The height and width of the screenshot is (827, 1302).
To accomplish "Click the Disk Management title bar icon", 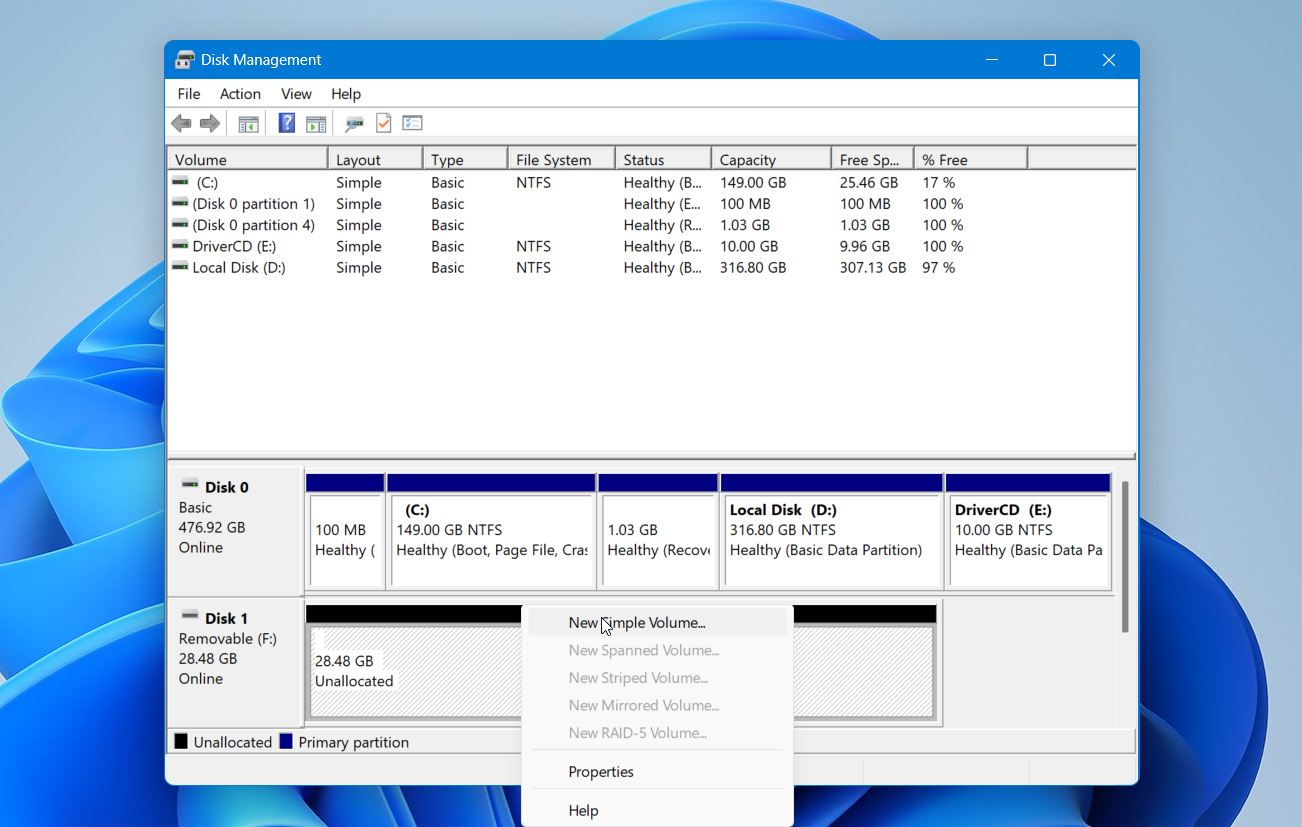I will (x=185, y=60).
